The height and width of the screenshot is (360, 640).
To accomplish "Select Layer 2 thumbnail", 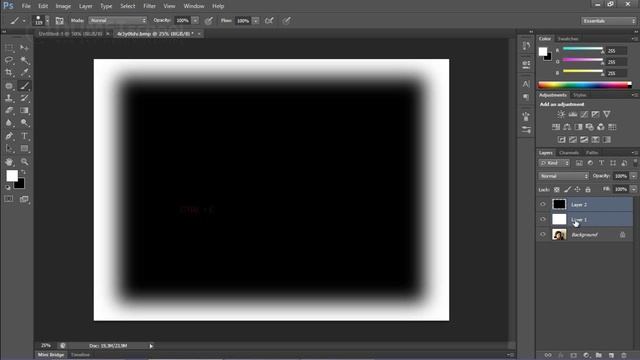I will point(559,204).
